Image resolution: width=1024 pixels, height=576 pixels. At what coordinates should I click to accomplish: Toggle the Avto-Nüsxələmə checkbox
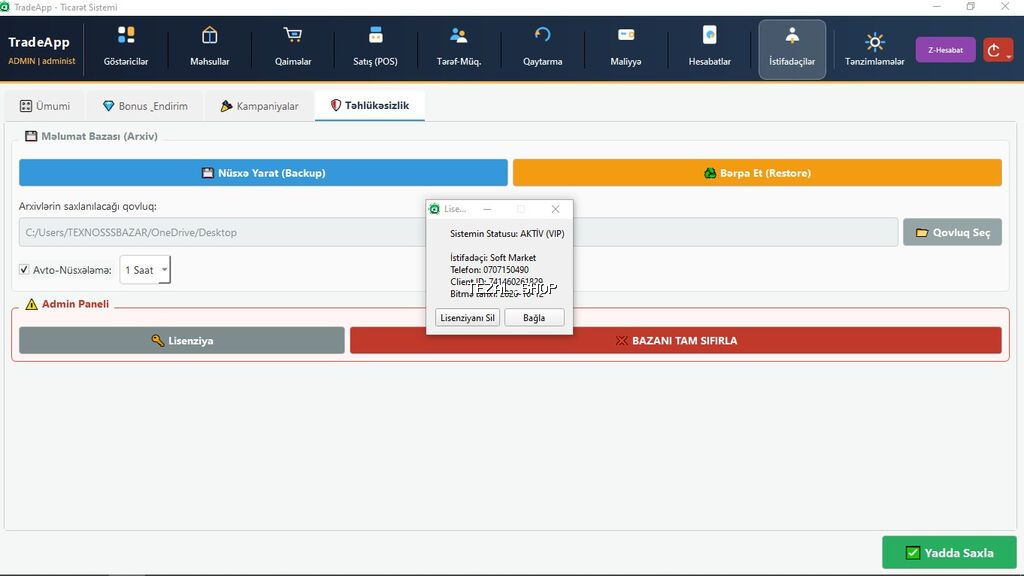pos(24,269)
